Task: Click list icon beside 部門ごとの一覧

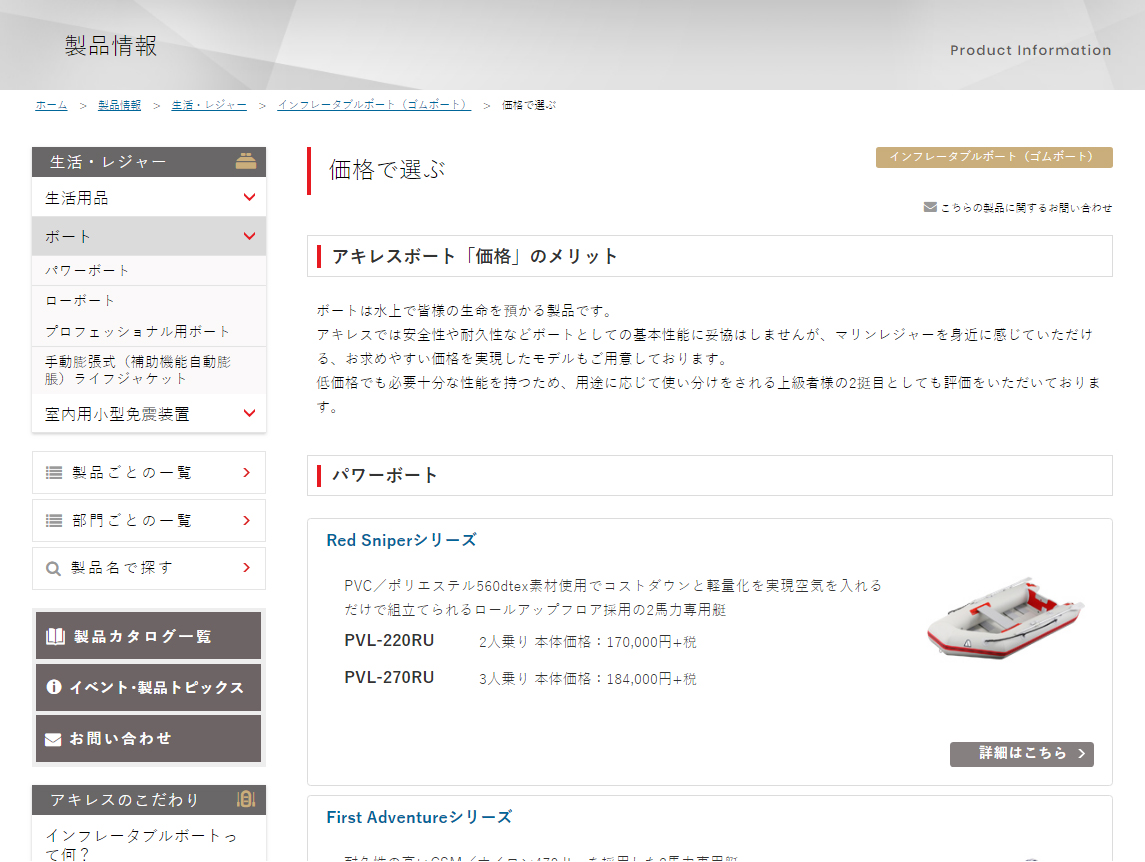Action: [x=54, y=521]
